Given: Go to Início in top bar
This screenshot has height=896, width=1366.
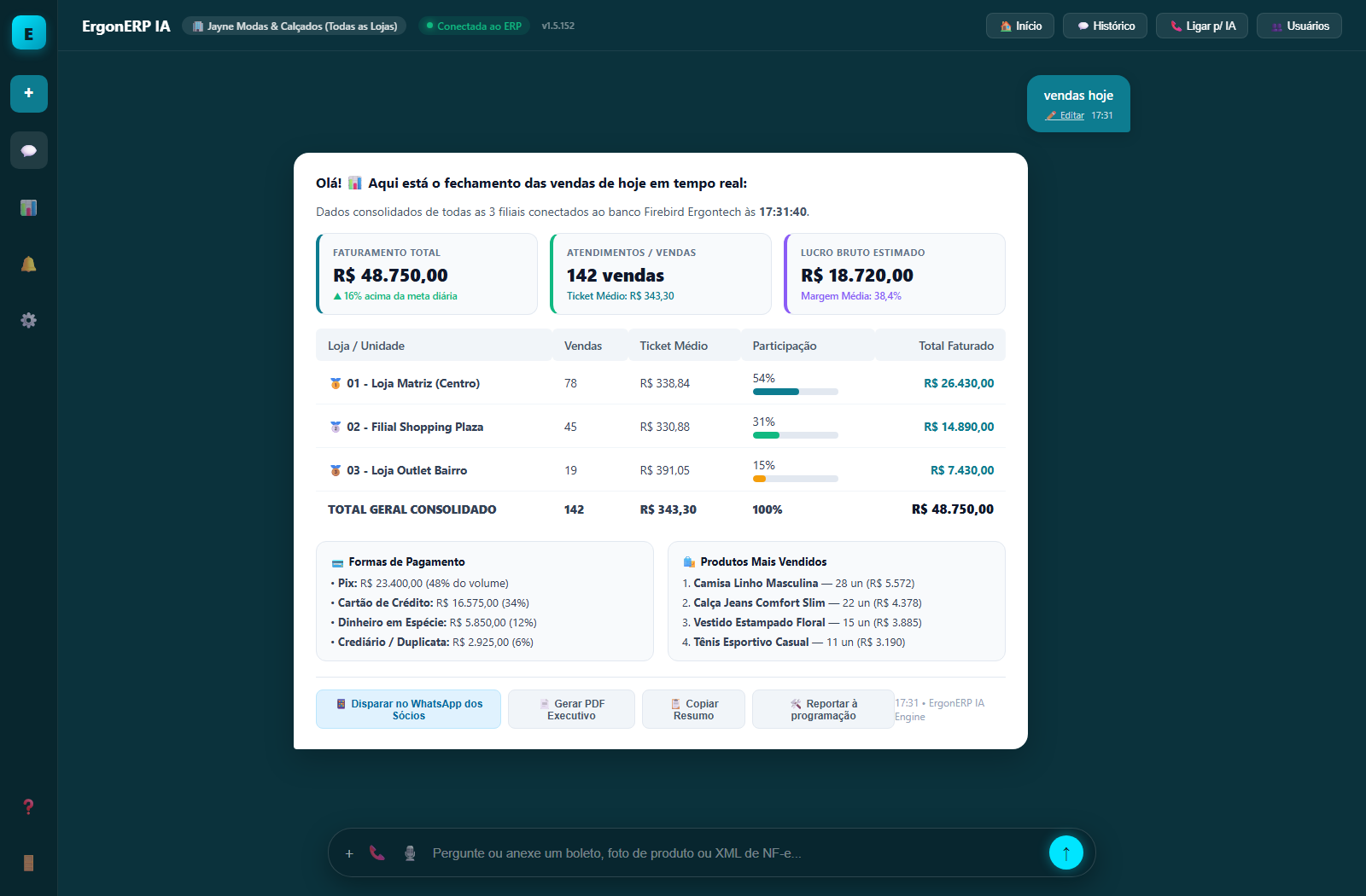Looking at the screenshot, I should [1020, 26].
